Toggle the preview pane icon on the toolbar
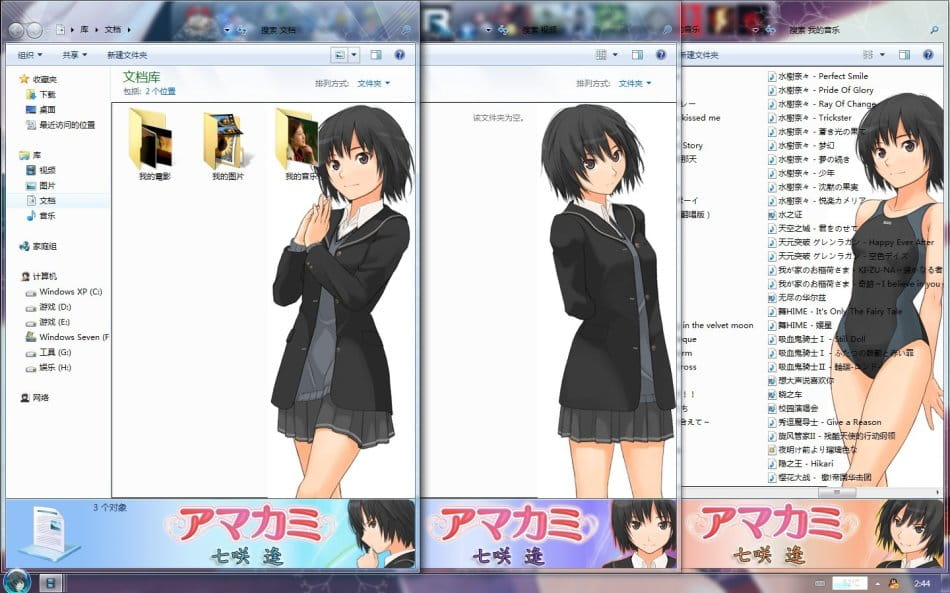 [x=375, y=54]
